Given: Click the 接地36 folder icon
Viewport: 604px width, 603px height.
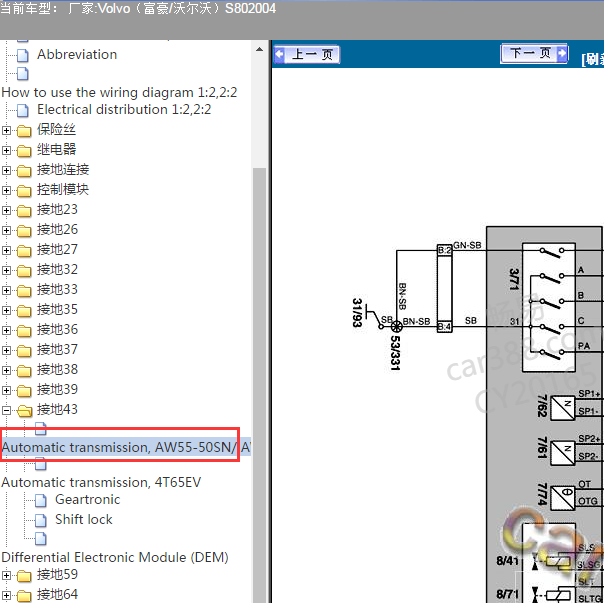Looking at the screenshot, I should [24, 331].
